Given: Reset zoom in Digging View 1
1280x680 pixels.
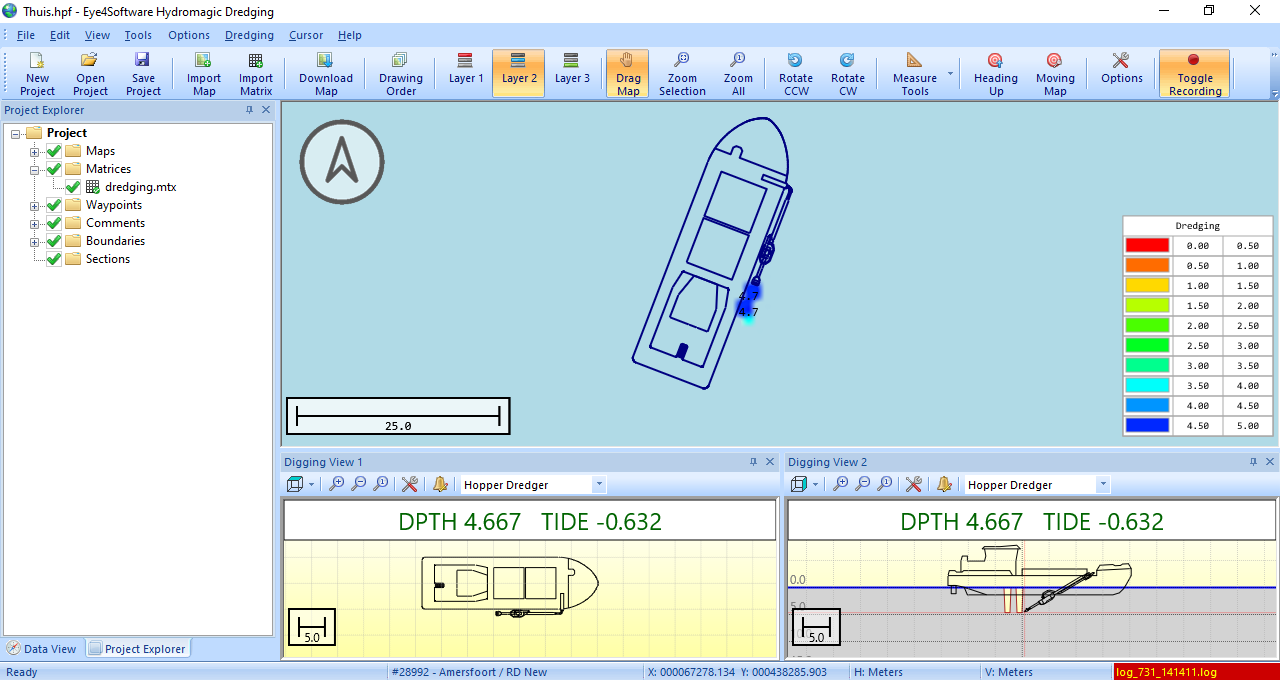Looking at the screenshot, I should pyautogui.click(x=381, y=484).
